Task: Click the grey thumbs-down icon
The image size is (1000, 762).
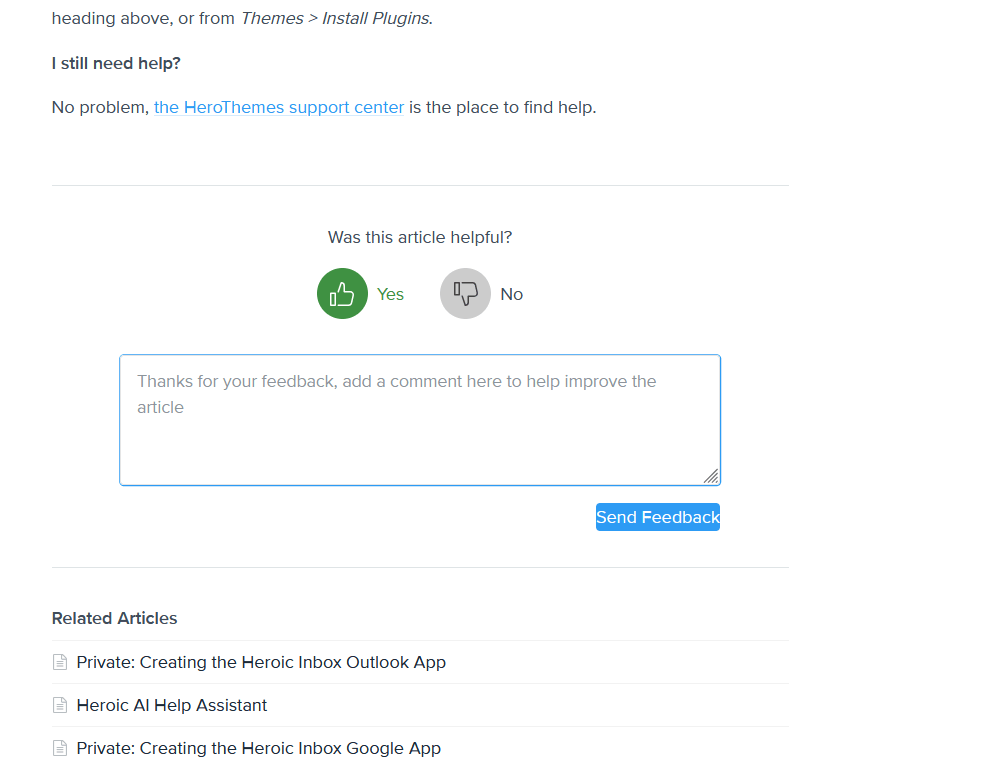Action: coord(465,294)
